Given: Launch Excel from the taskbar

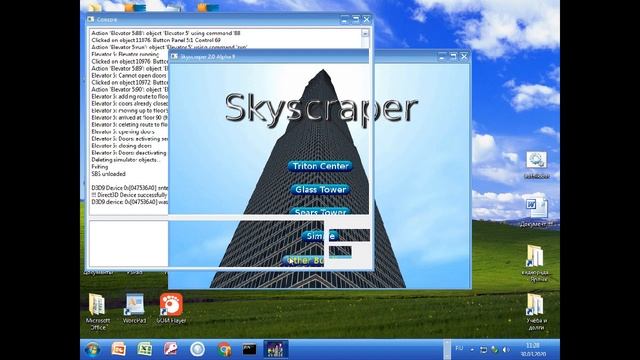Looking at the screenshot, I should 144,349.
